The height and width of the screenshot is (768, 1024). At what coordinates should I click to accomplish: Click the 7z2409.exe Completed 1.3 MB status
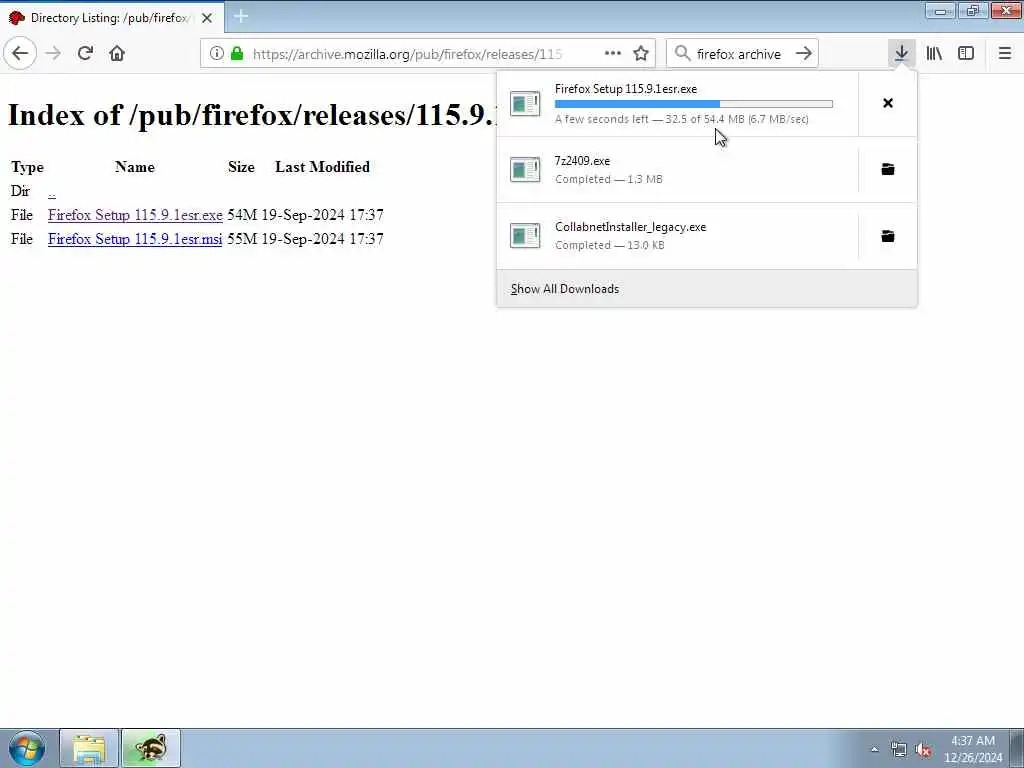click(x=609, y=179)
